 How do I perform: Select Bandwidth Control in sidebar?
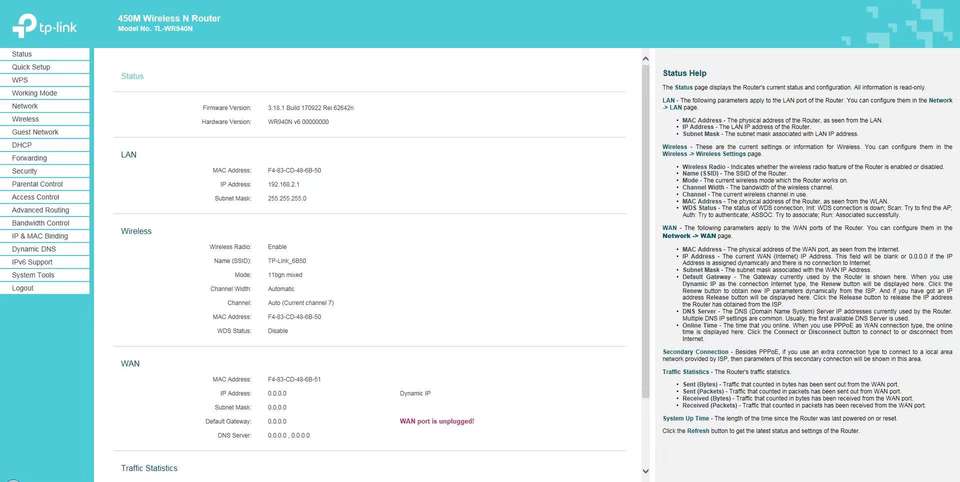45,223
